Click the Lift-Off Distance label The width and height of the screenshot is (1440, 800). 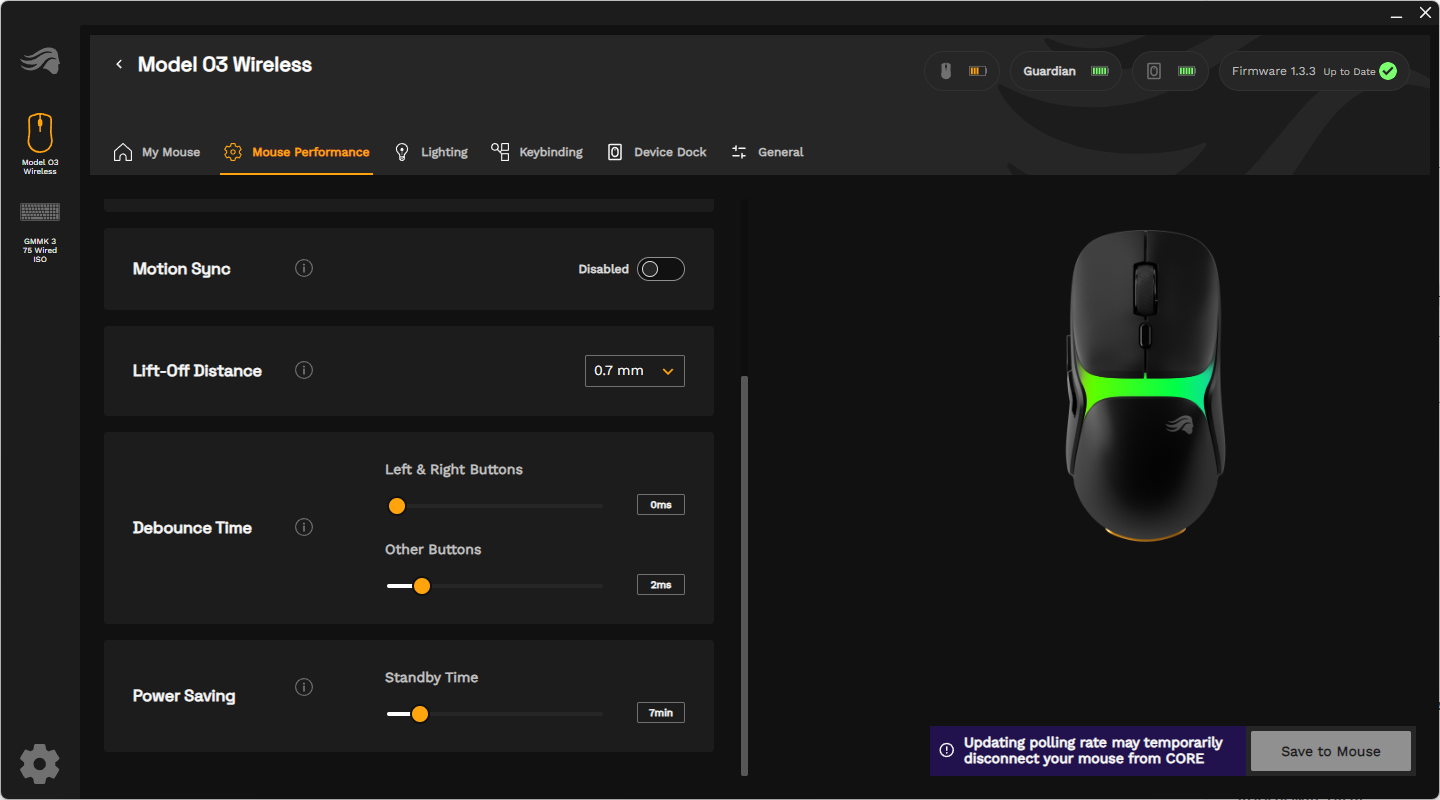click(x=197, y=371)
